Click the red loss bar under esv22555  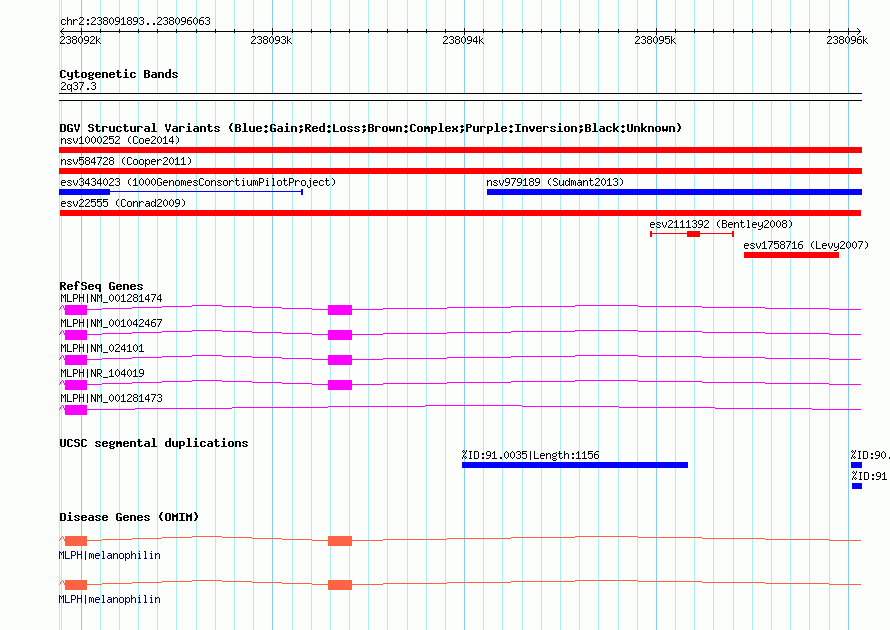pos(460,213)
